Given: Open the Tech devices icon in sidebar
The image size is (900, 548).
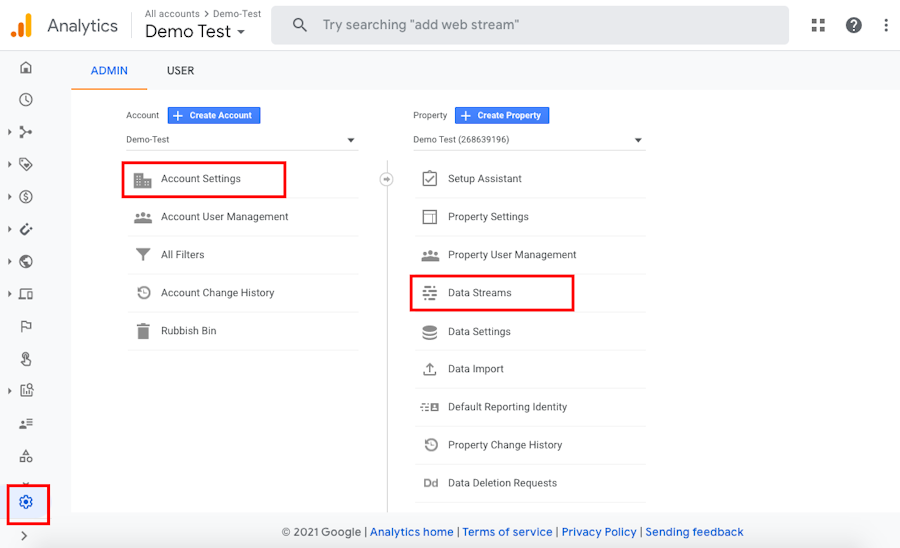Looking at the screenshot, I should click(26, 294).
